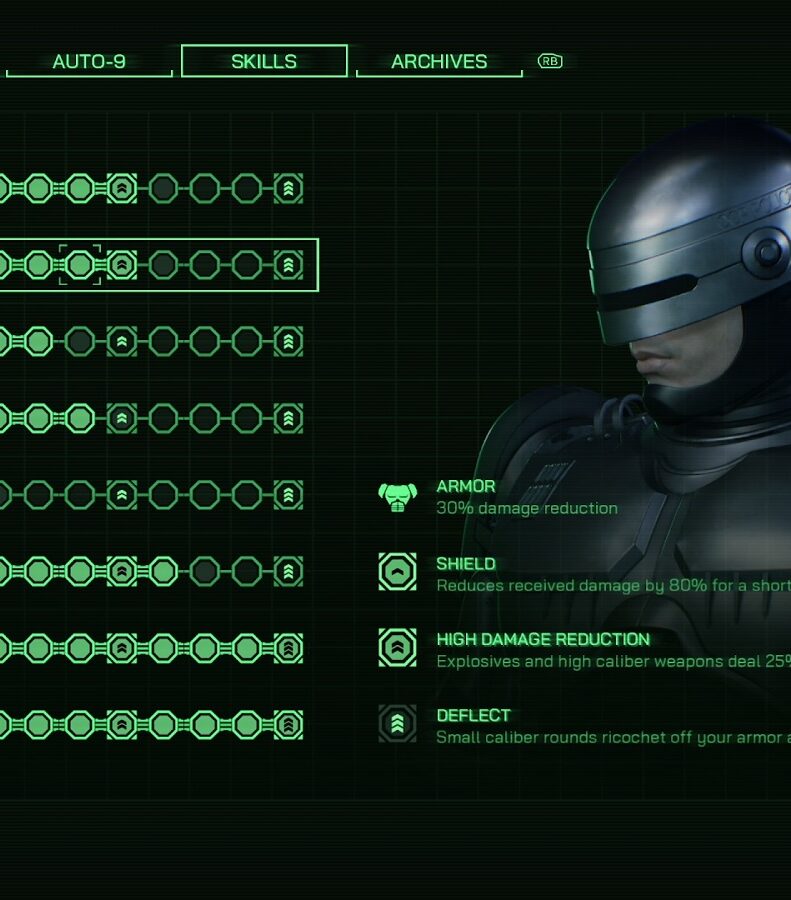The width and height of the screenshot is (791, 900).
Task: Select the High Damage Reduction perk icon in the list
Action: (x=397, y=647)
